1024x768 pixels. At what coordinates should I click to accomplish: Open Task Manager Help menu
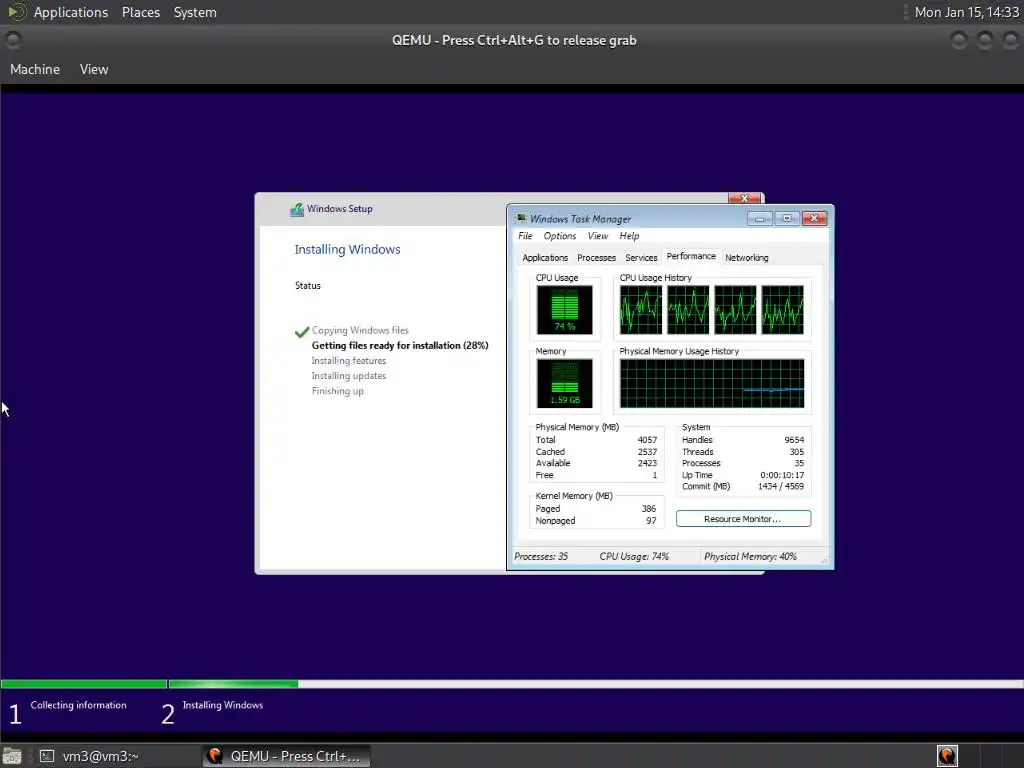tap(629, 236)
